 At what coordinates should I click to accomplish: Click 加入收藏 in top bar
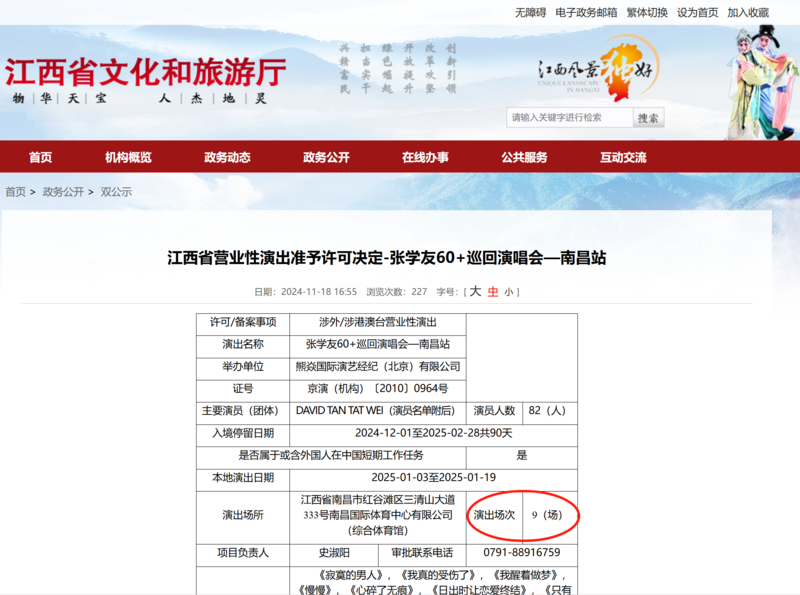click(748, 13)
